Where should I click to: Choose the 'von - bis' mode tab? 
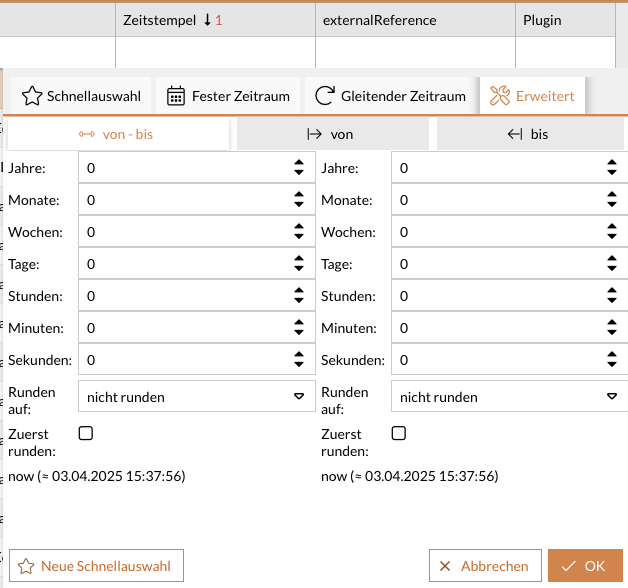click(118, 134)
